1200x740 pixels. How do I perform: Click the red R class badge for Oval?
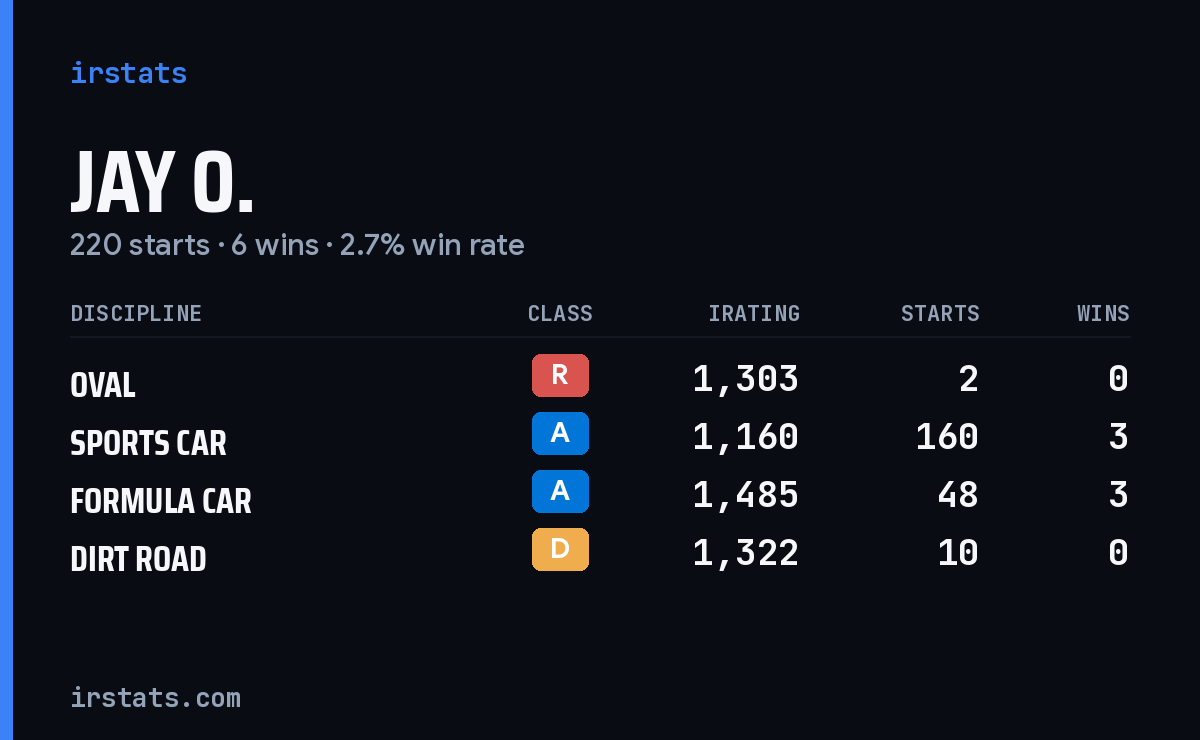point(560,375)
